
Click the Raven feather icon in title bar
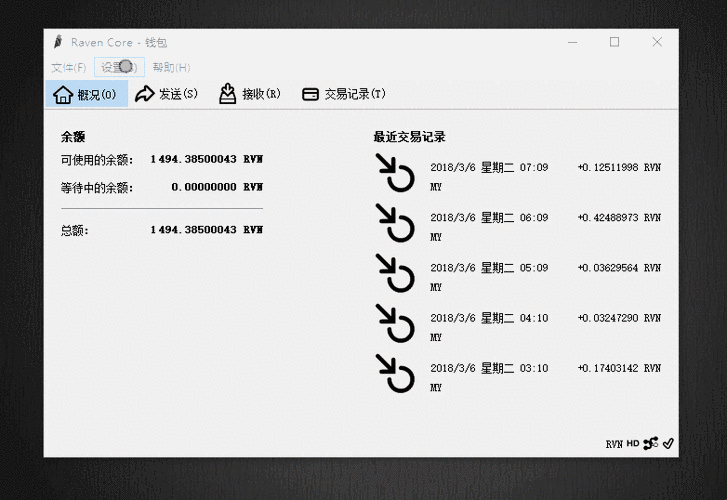click(59, 42)
